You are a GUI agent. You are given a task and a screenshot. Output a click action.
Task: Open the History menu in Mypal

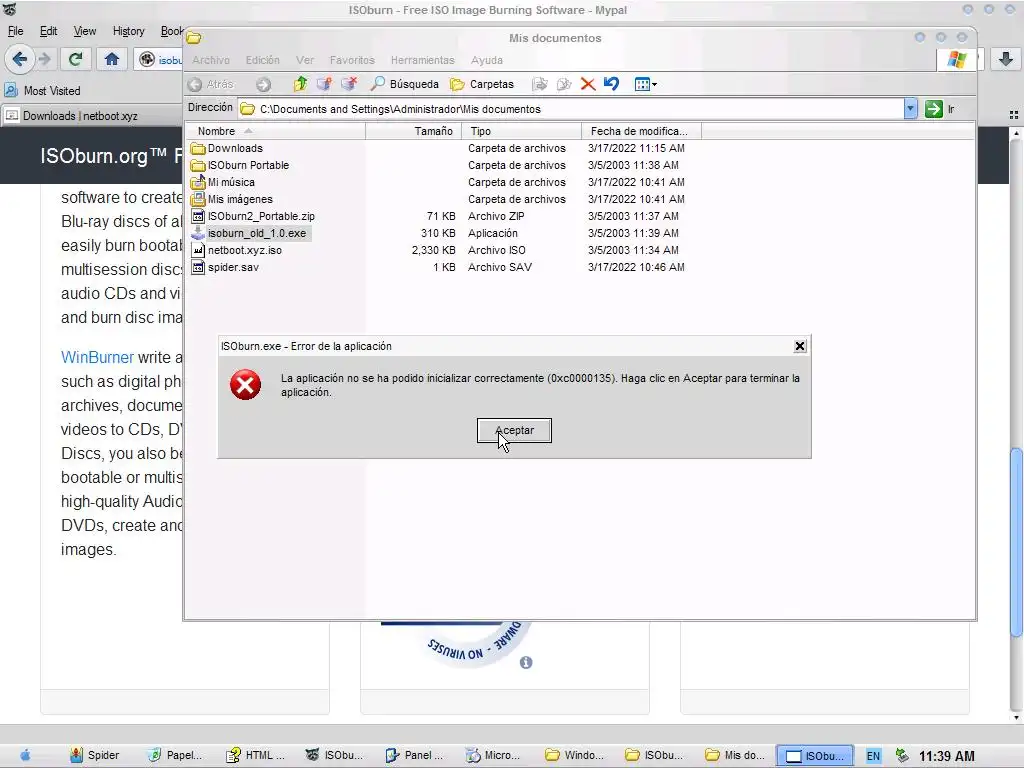129,31
